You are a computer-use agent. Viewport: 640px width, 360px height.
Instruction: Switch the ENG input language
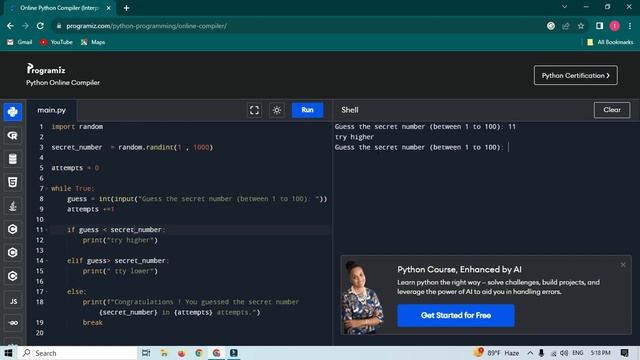click(x=578, y=353)
